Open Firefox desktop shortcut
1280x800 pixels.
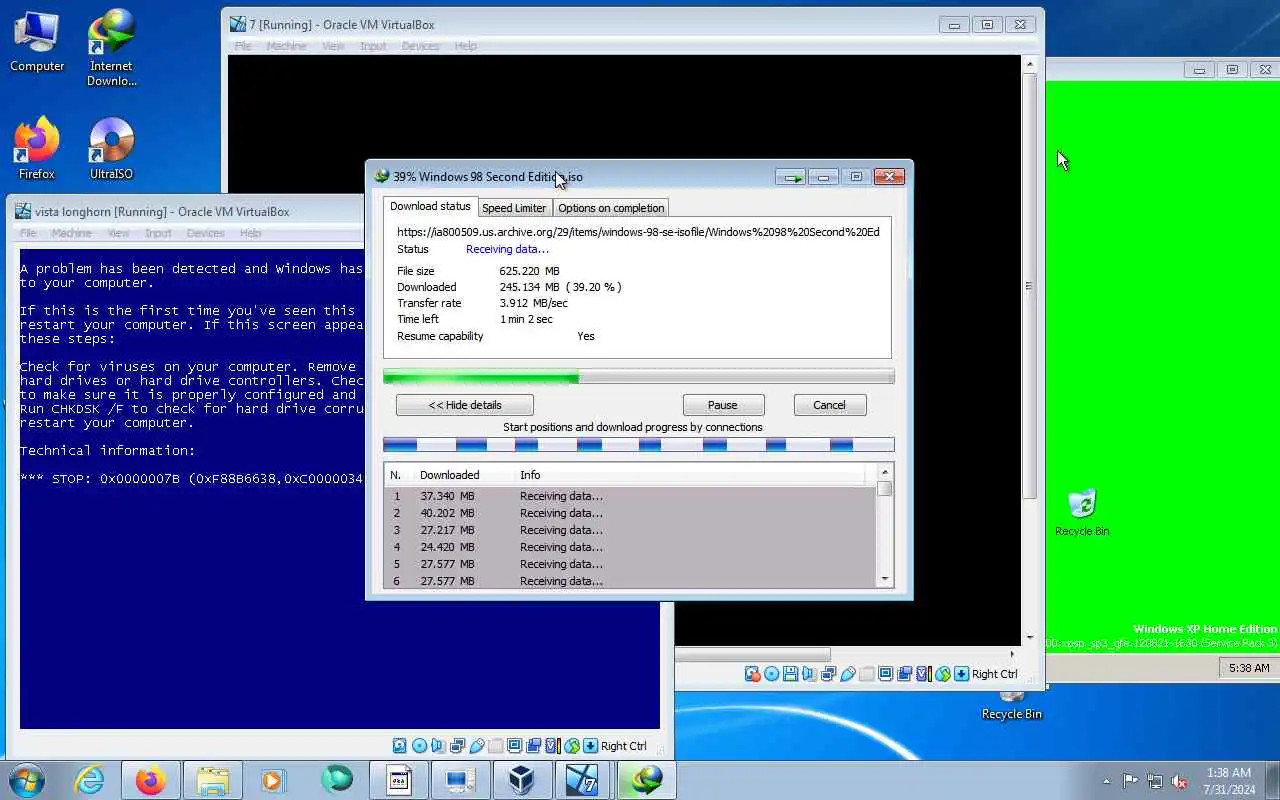pyautogui.click(x=37, y=149)
